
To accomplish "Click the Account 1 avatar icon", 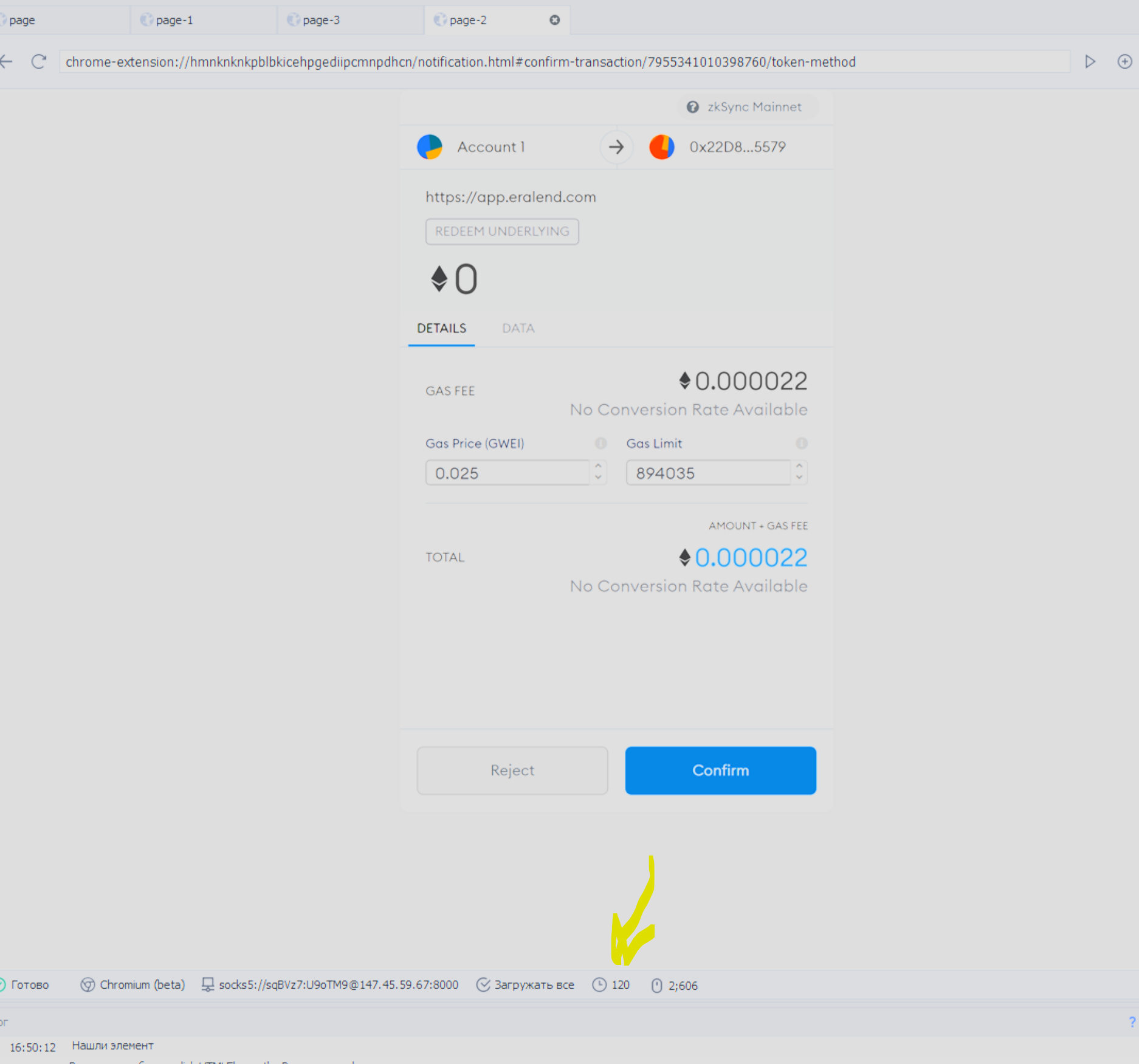I will click(x=430, y=147).
